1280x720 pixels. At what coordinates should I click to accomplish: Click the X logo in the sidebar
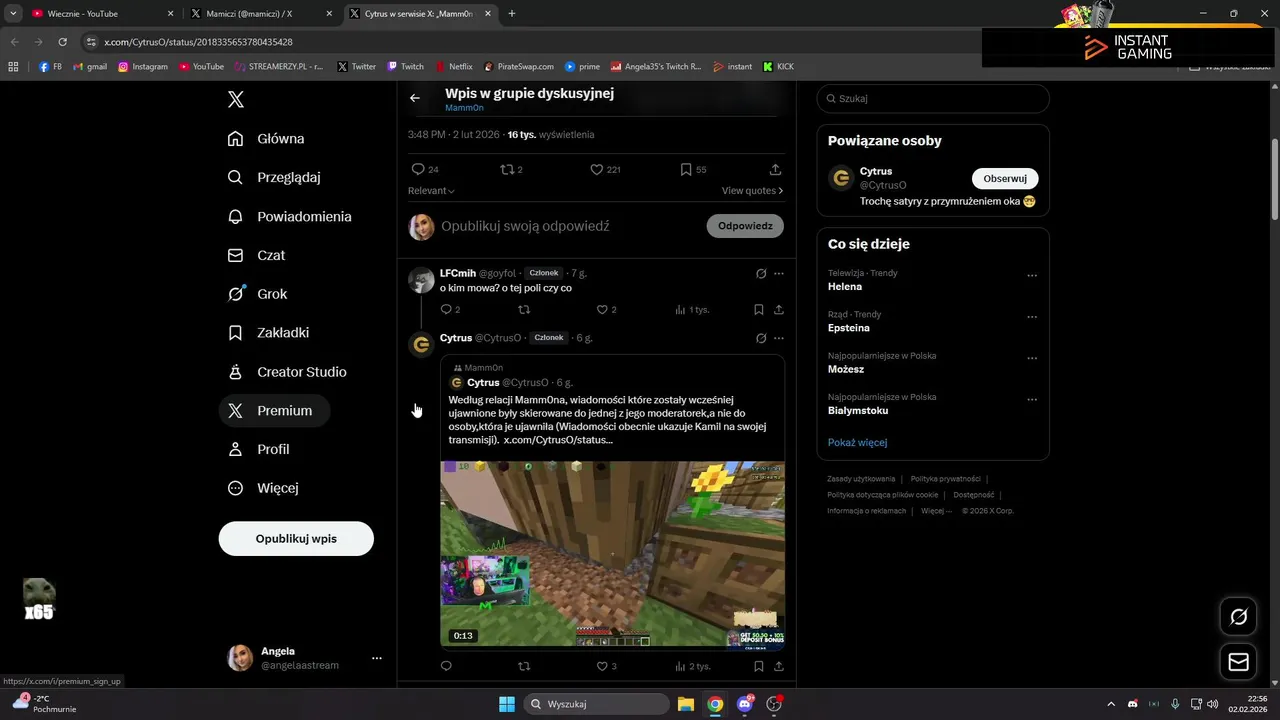point(235,99)
